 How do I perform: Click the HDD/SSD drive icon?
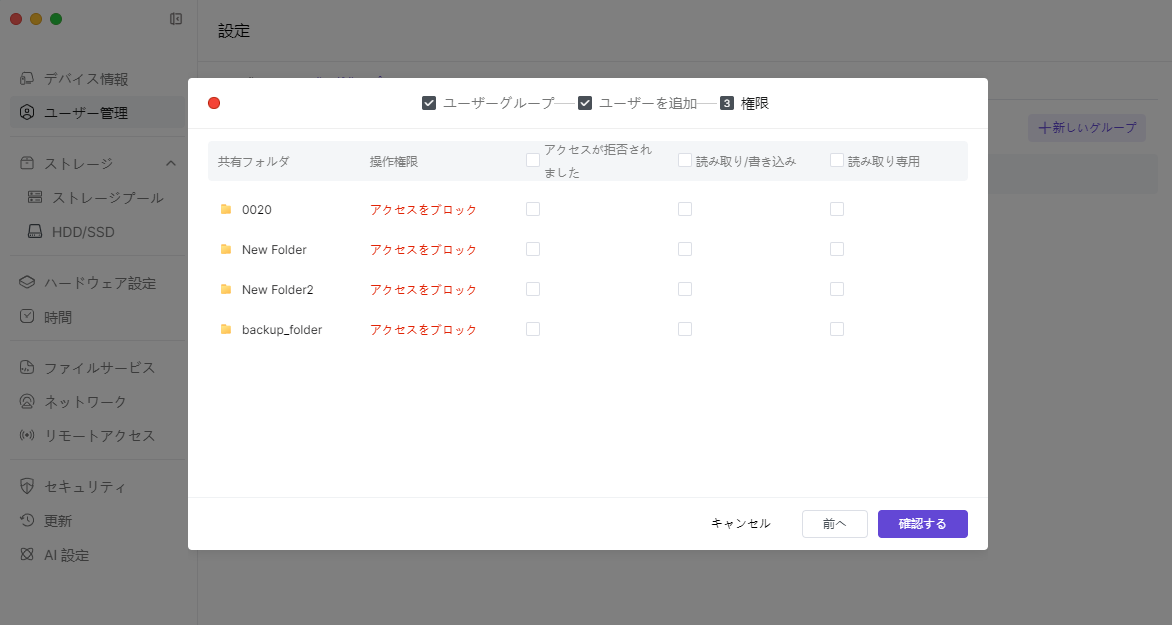[x=35, y=232]
